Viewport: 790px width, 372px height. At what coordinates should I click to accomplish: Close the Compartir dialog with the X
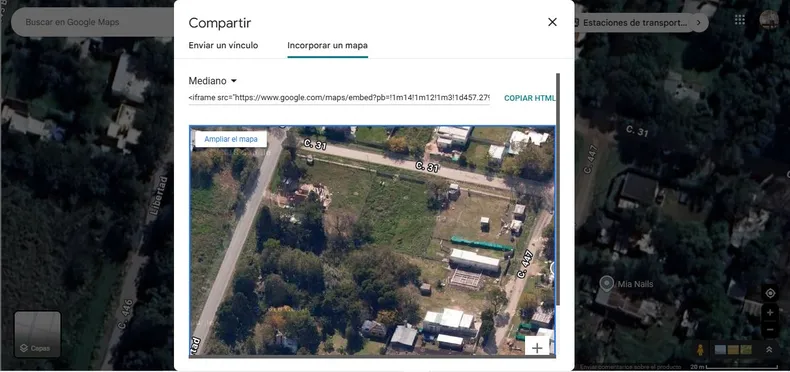point(552,22)
